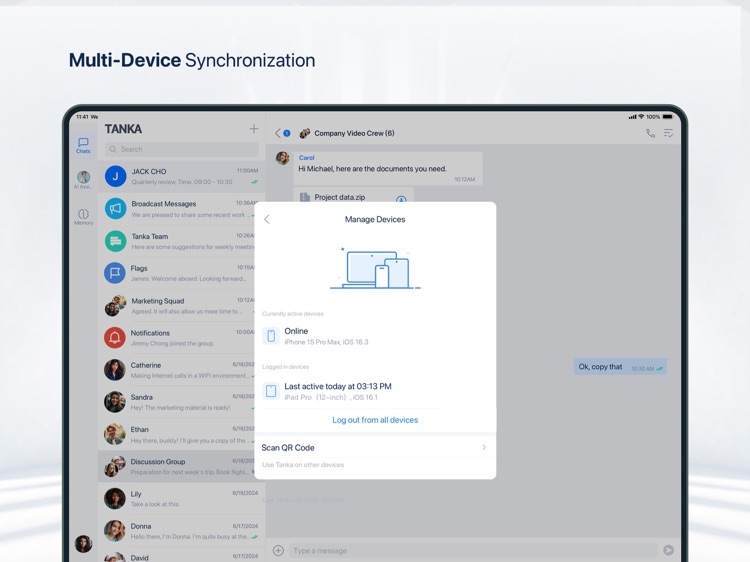Expand Scan QR Code chevron arrow
This screenshot has width=750, height=562.
[484, 448]
